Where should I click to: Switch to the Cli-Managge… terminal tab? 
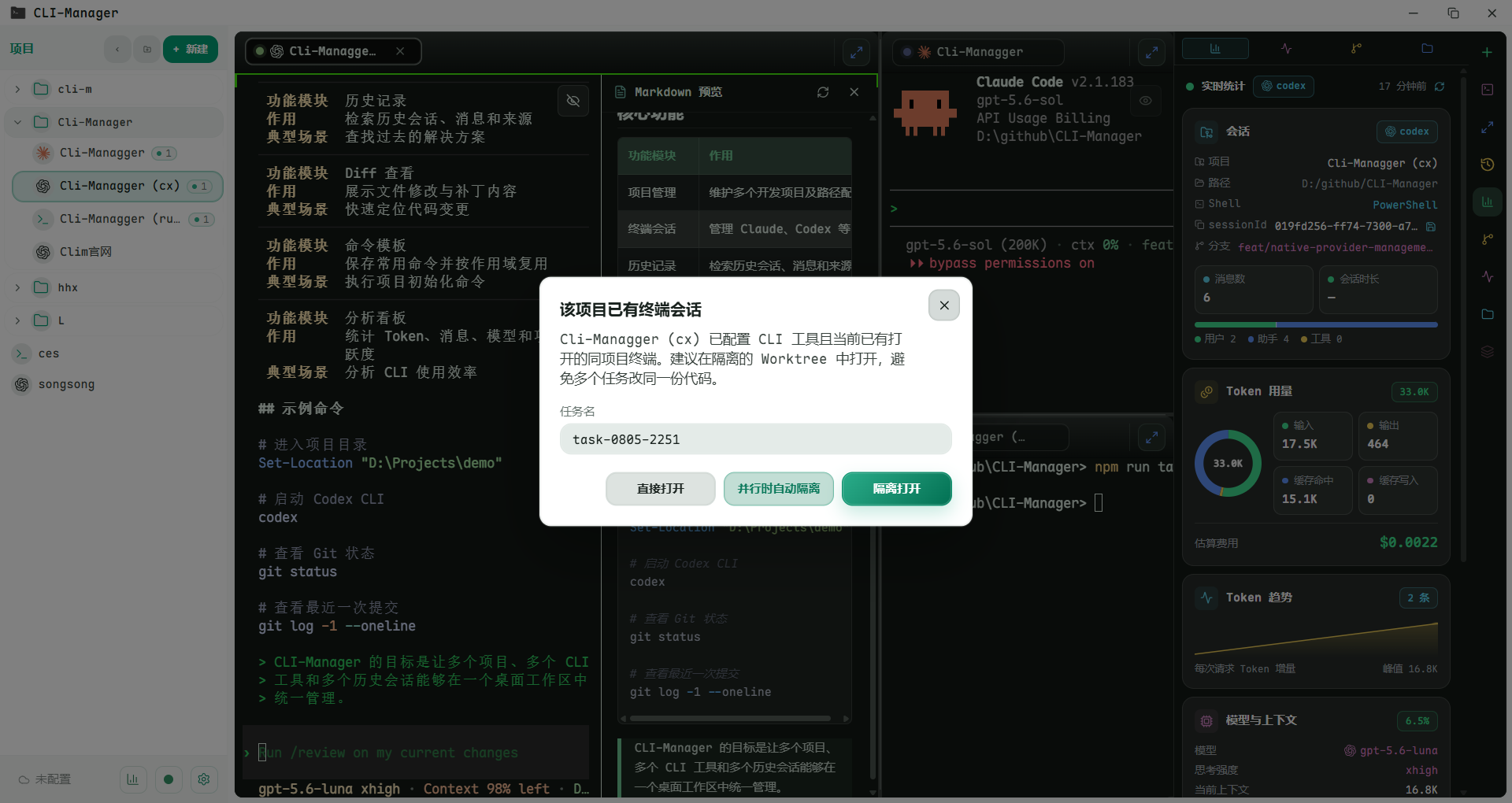[332, 51]
